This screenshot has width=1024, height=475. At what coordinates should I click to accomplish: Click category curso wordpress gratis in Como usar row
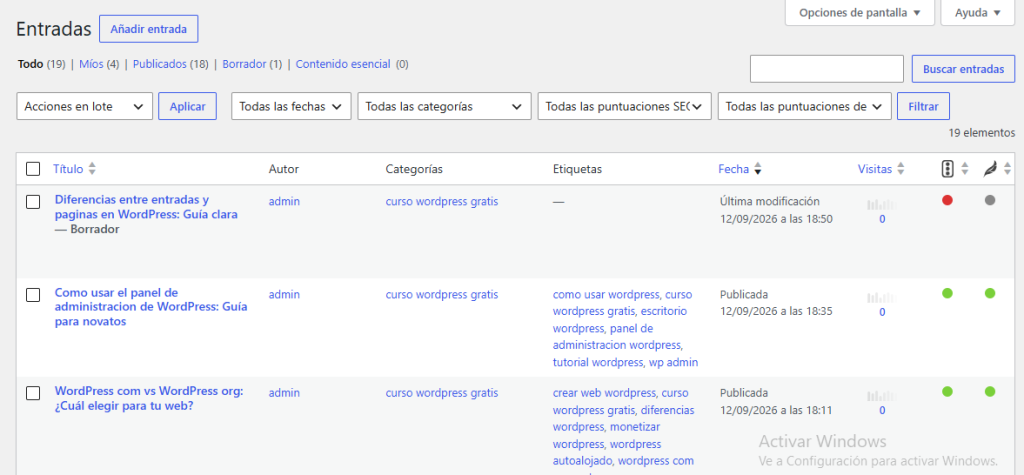441,294
